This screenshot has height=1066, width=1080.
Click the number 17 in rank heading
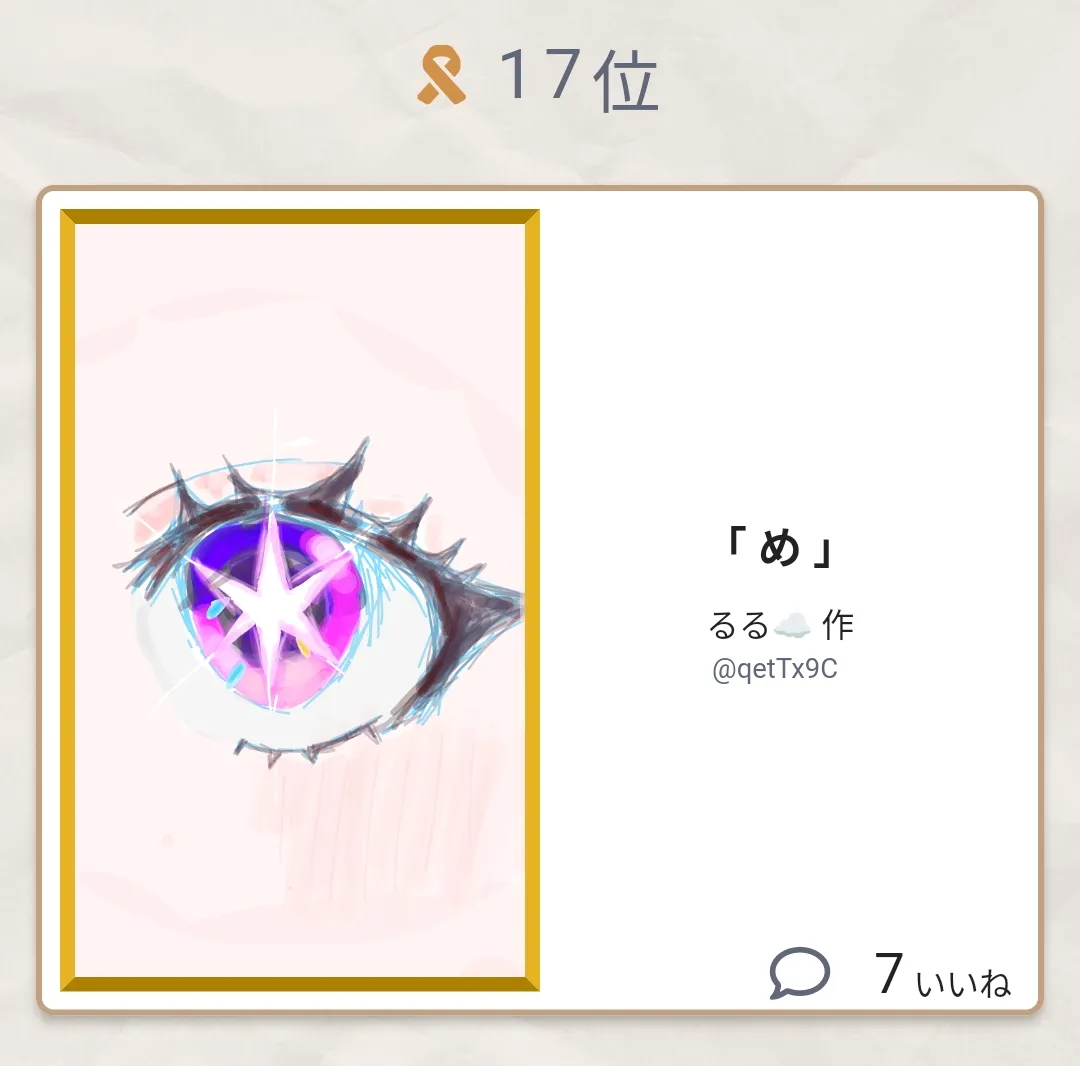coord(539,74)
